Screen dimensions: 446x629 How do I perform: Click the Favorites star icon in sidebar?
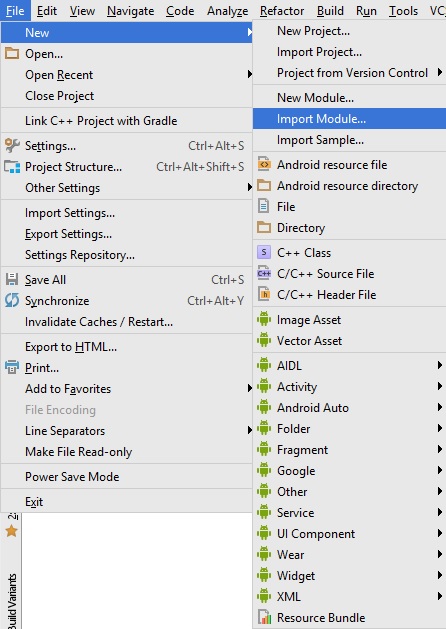coord(11,531)
